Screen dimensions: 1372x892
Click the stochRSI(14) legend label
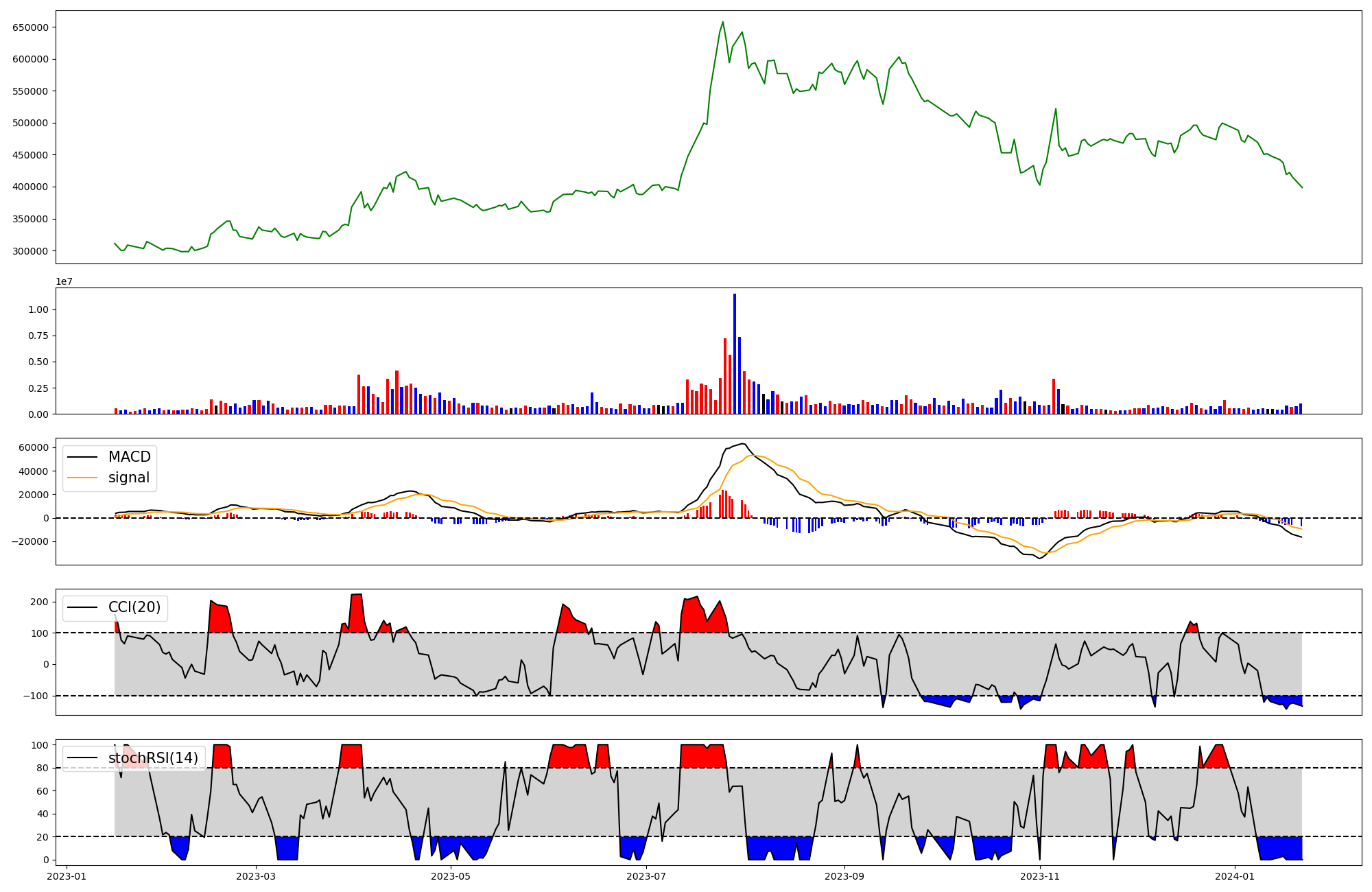point(153,758)
